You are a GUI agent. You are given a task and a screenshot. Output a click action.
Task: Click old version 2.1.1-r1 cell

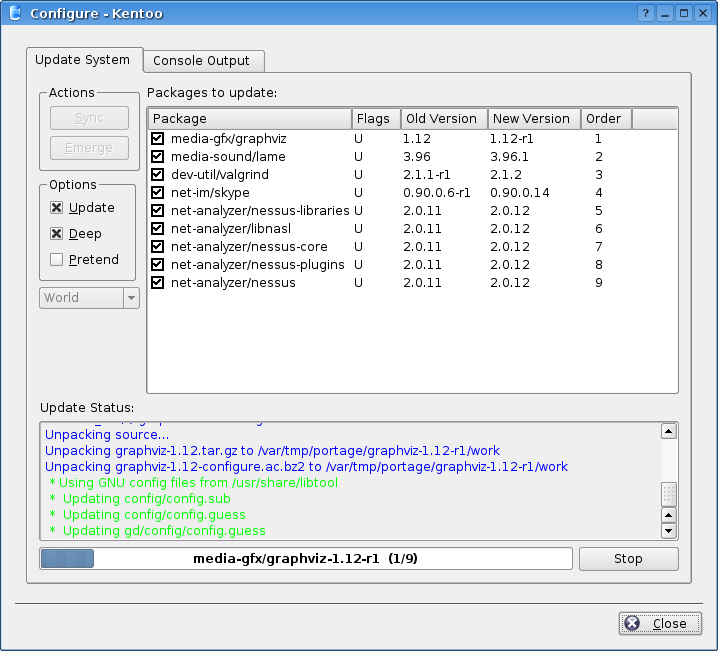pyautogui.click(x=427, y=174)
